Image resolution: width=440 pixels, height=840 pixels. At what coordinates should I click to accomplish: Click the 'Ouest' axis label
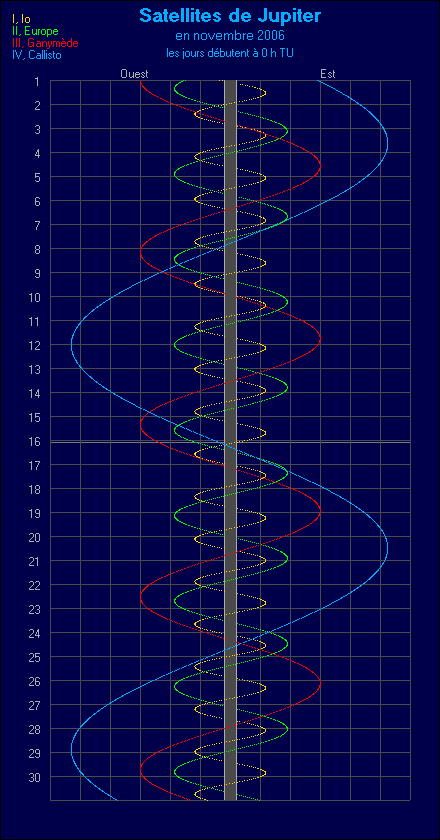[x=134, y=74]
